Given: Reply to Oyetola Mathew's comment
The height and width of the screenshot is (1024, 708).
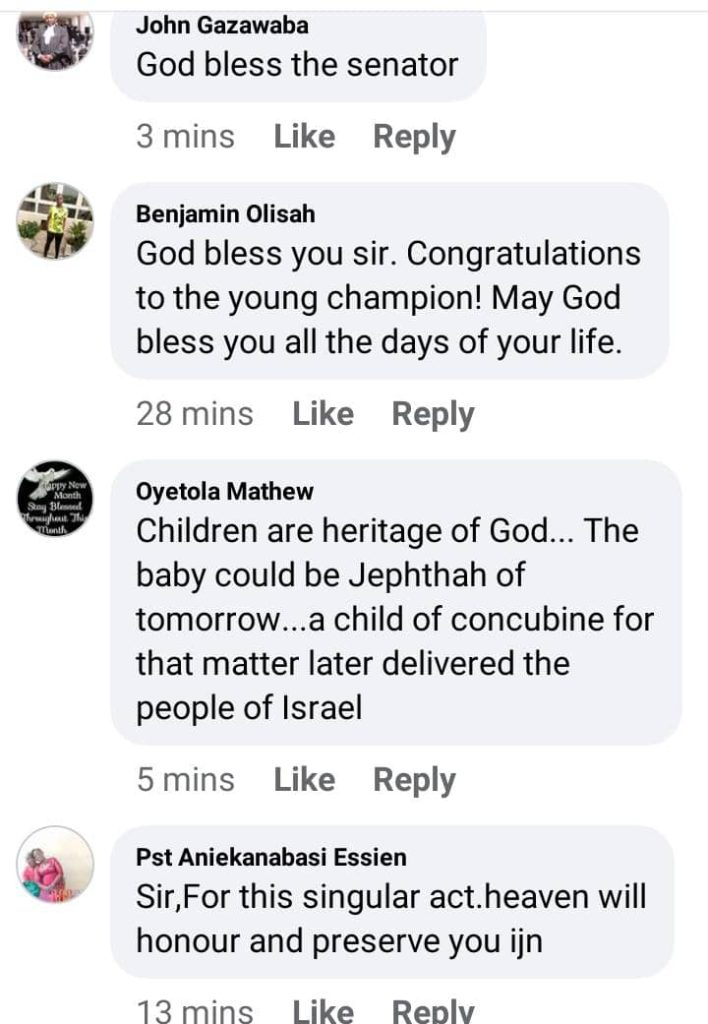Looking at the screenshot, I should click(x=414, y=780).
